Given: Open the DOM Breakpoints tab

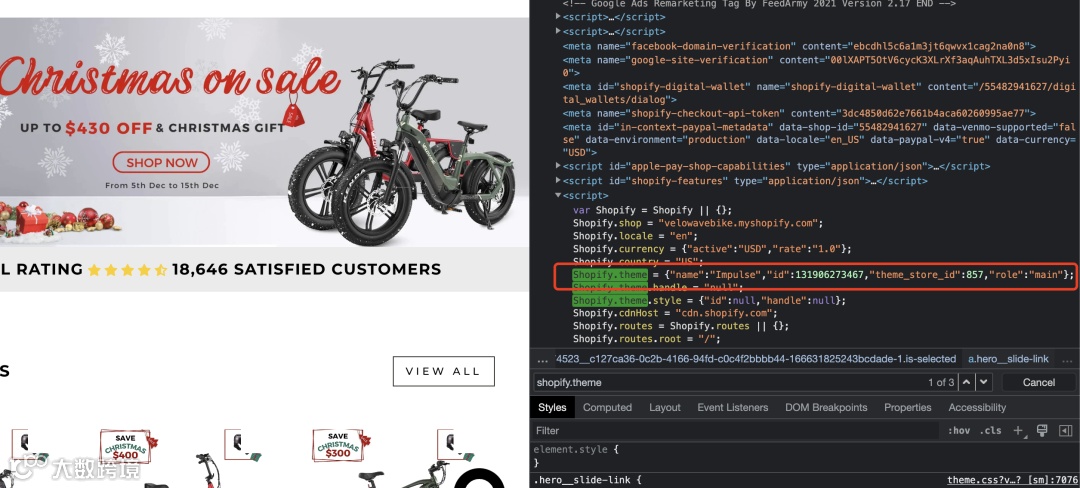Looking at the screenshot, I should pos(826,407).
